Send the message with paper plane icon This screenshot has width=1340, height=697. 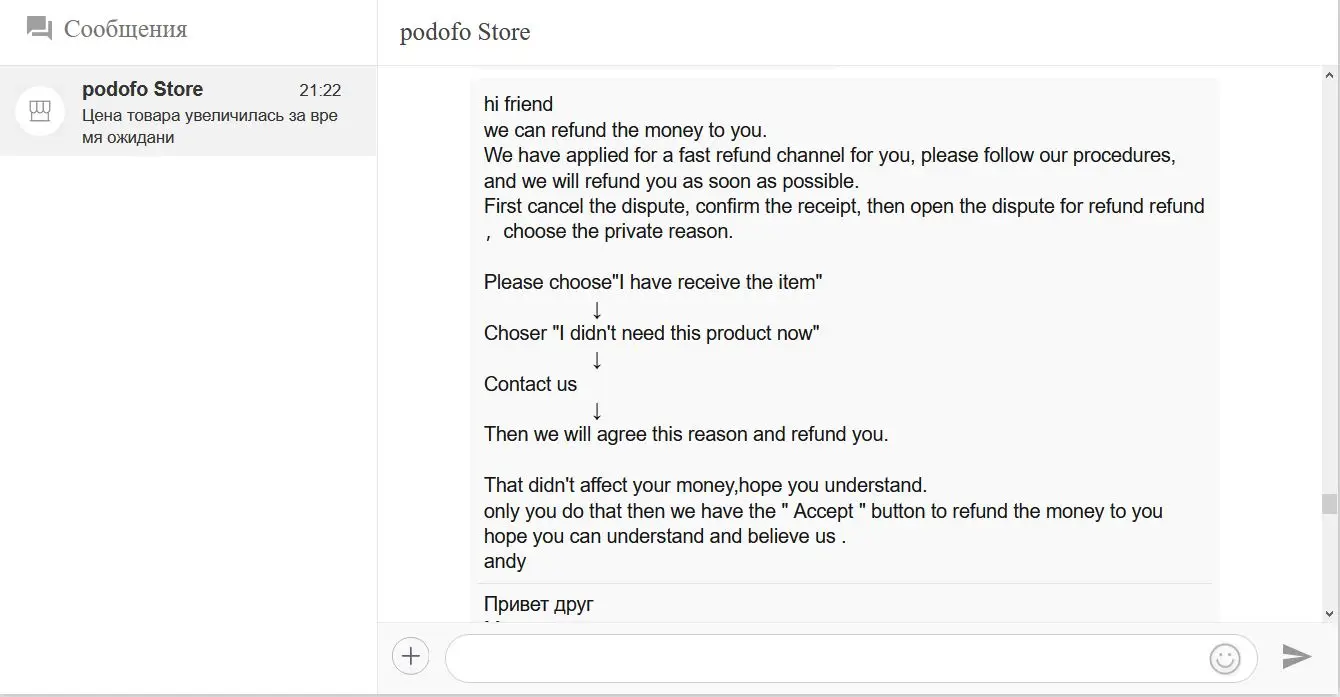(x=1296, y=656)
